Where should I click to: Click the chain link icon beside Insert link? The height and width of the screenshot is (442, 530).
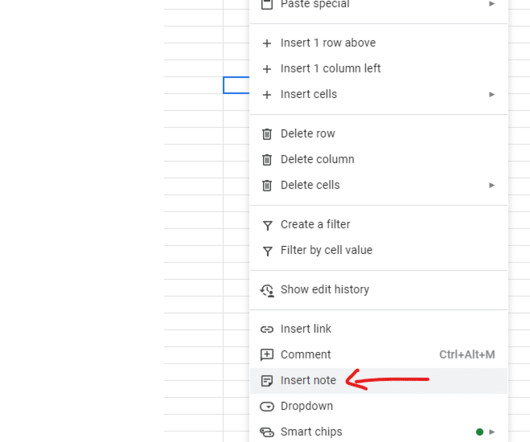[x=267, y=329]
